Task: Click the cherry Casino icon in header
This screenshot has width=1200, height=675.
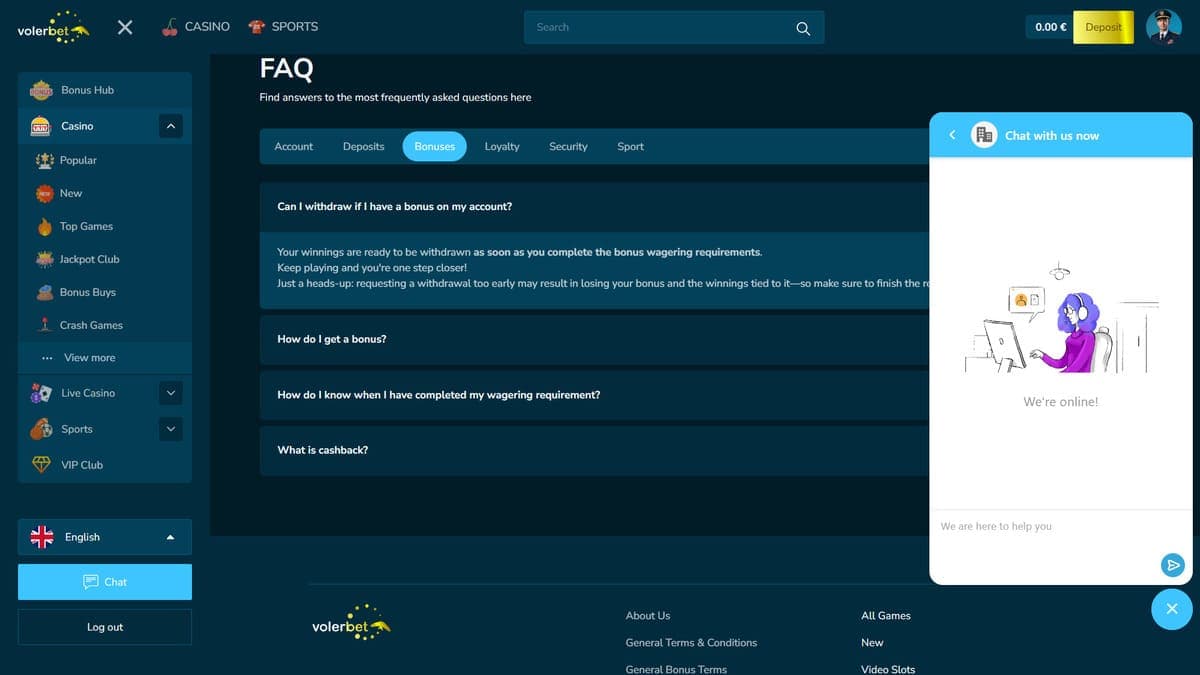Action: (170, 27)
